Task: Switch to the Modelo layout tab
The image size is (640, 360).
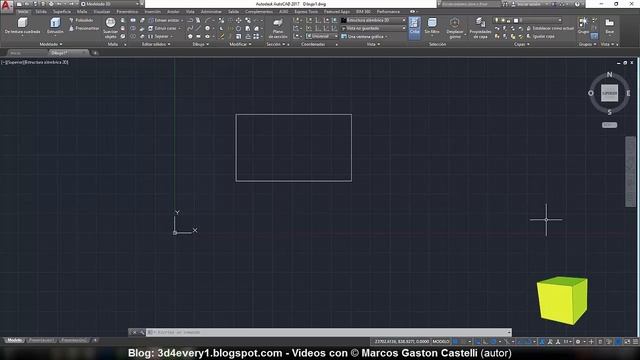Action: pos(15,340)
